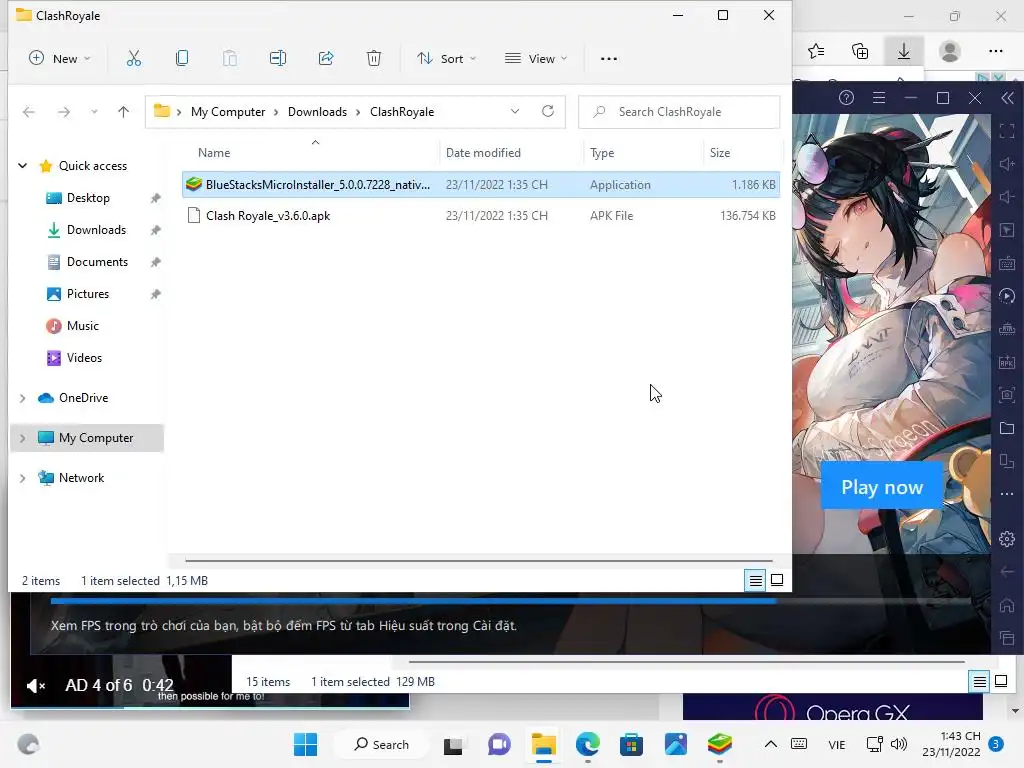Screen dimensions: 1024x768
Task: Toggle BlueStacks fullscreen icon
Action: click(x=1007, y=131)
